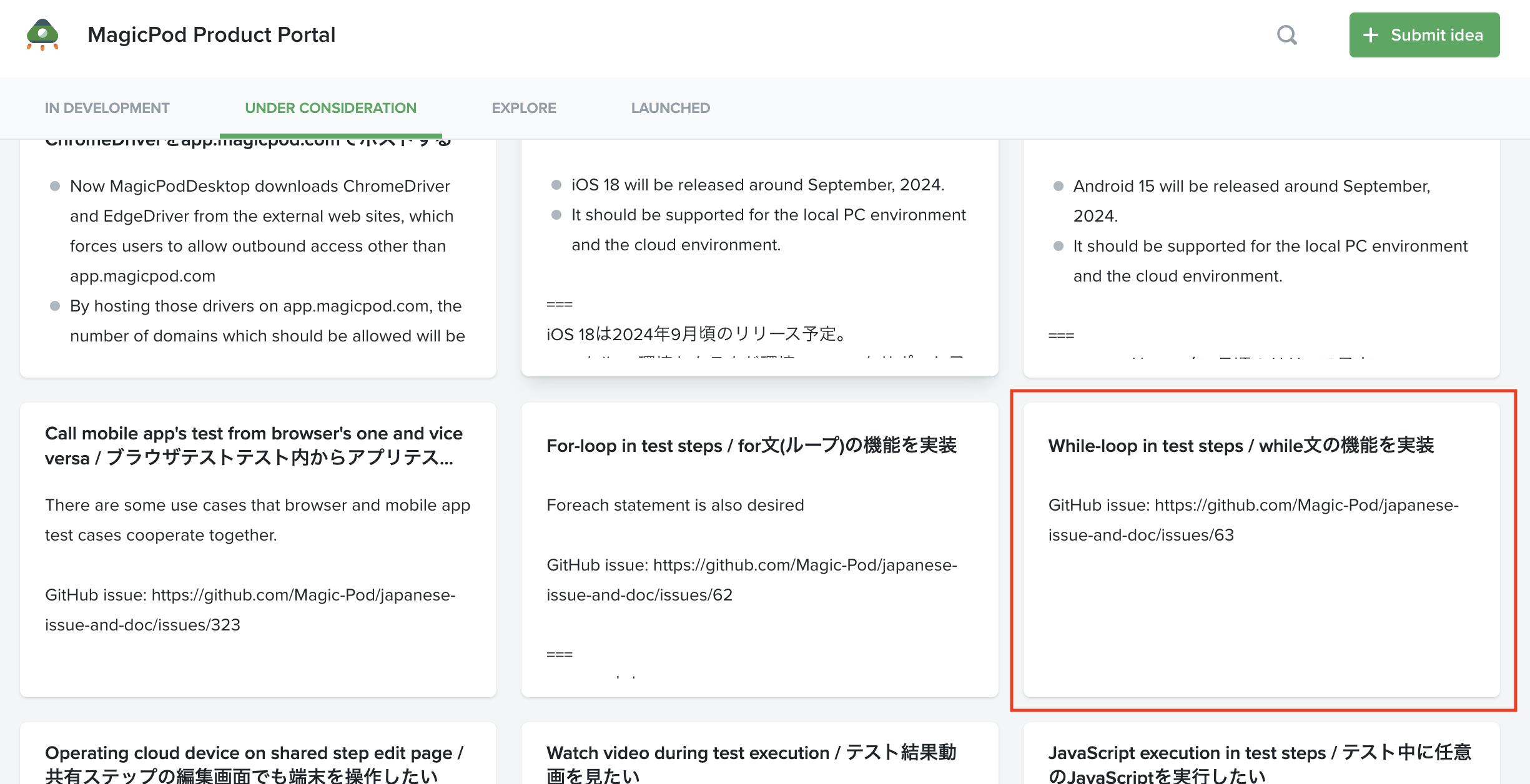
Task: Open the search magnifier icon
Action: click(x=1287, y=35)
